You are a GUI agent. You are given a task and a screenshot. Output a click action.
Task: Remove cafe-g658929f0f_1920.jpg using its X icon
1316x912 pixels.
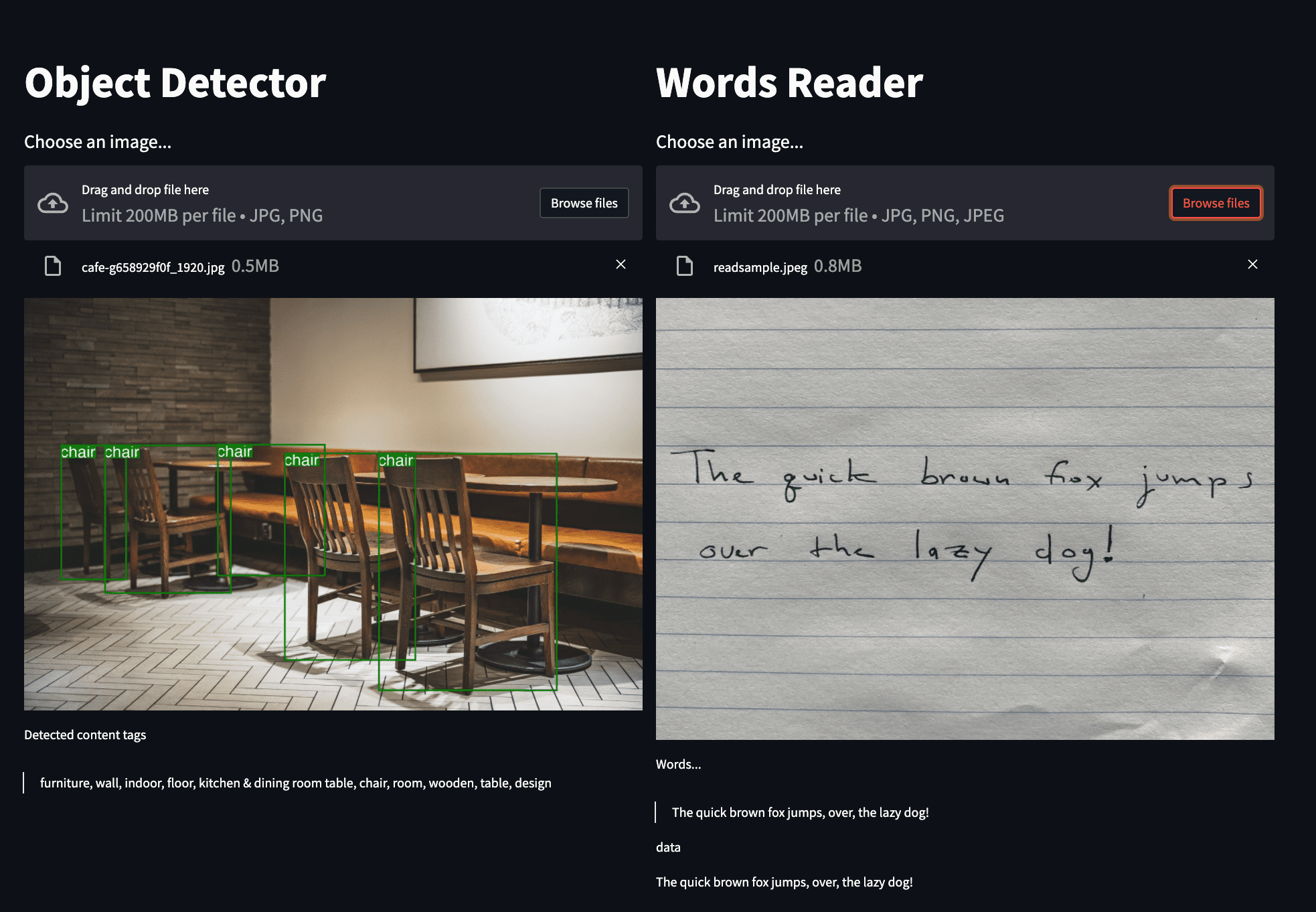pyautogui.click(x=621, y=264)
